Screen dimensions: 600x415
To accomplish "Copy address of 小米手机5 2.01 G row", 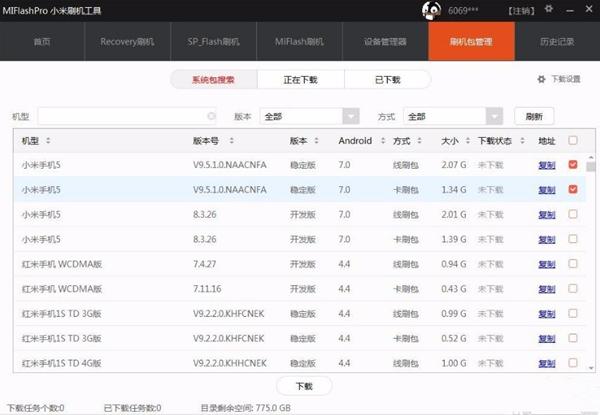I will (547, 215).
